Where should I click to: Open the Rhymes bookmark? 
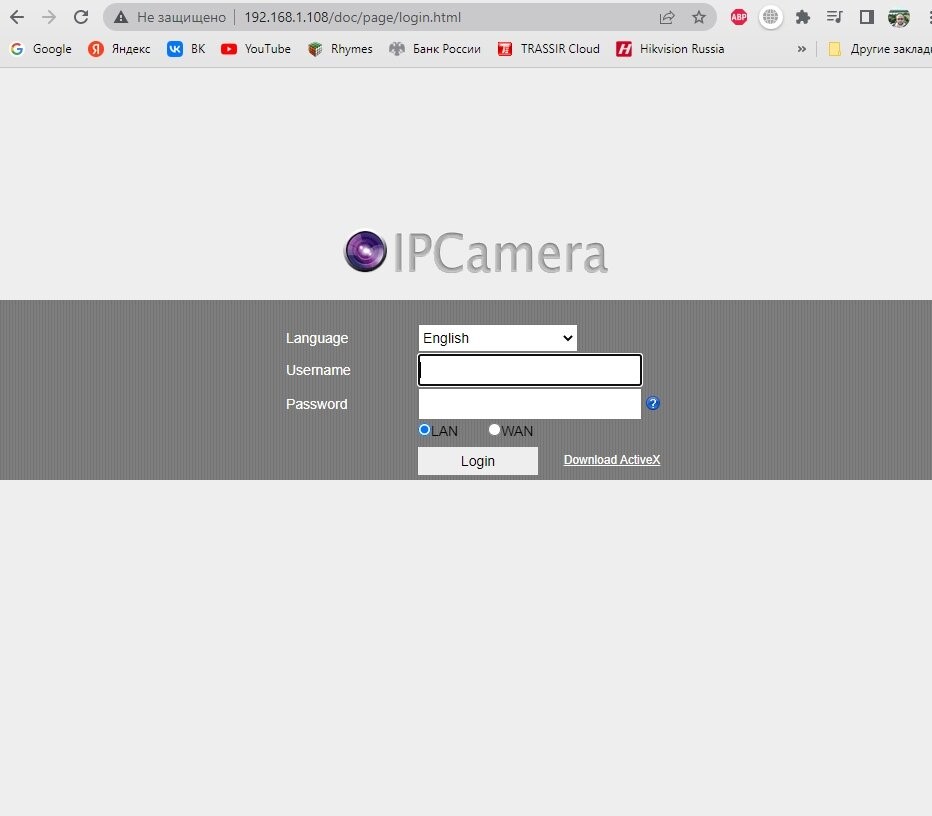(340, 49)
